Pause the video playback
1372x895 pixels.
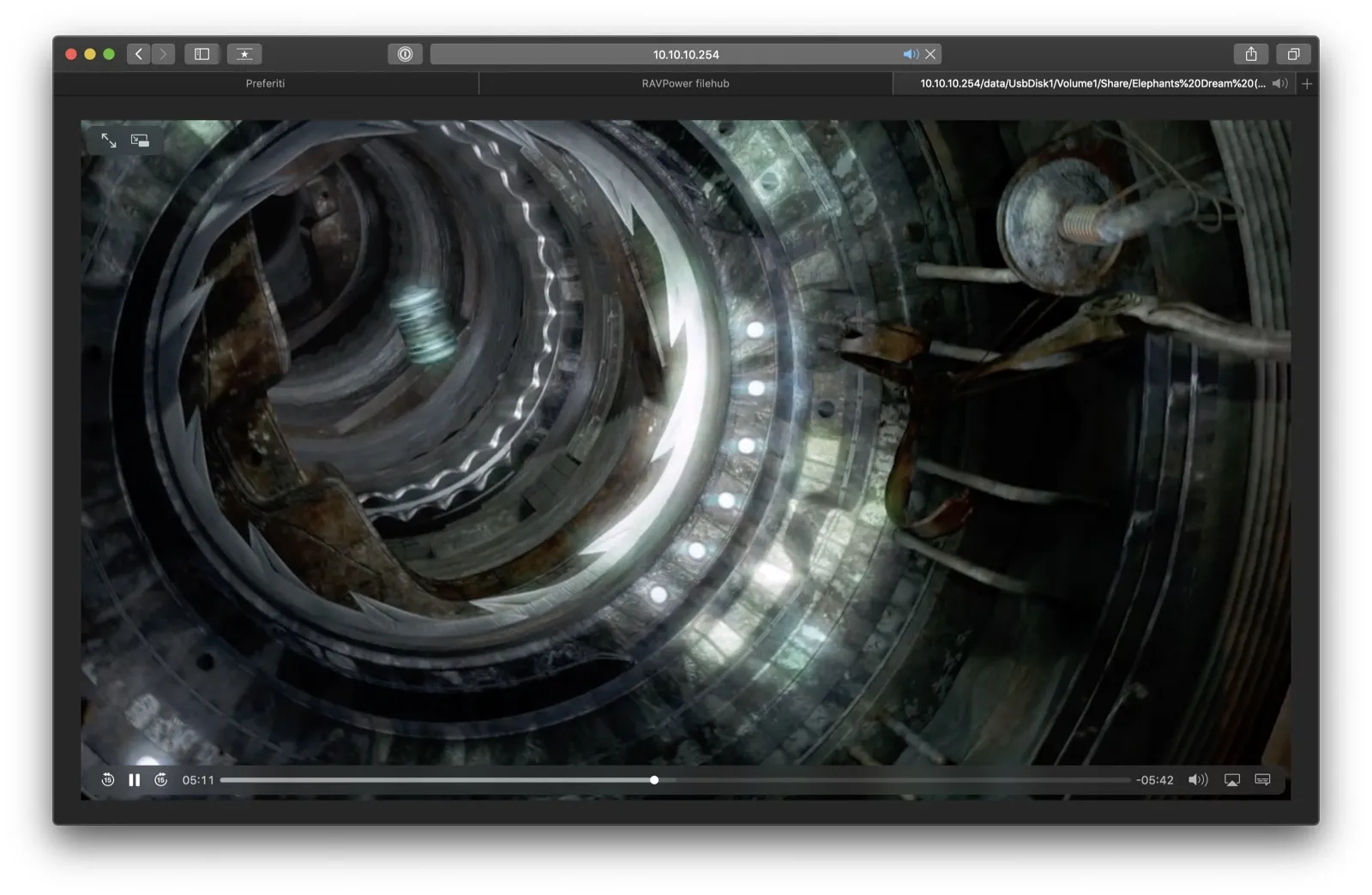click(x=134, y=779)
